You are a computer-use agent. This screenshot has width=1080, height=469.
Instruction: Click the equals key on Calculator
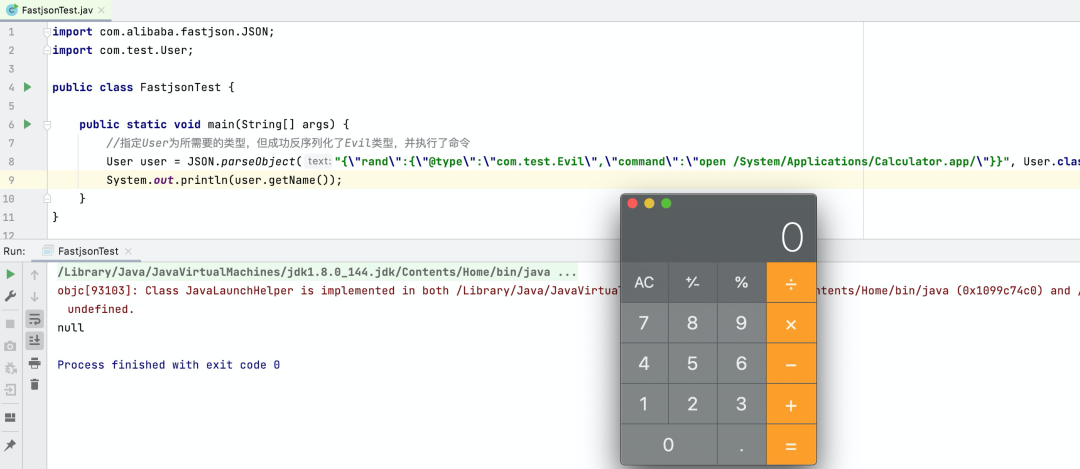pyautogui.click(x=791, y=445)
